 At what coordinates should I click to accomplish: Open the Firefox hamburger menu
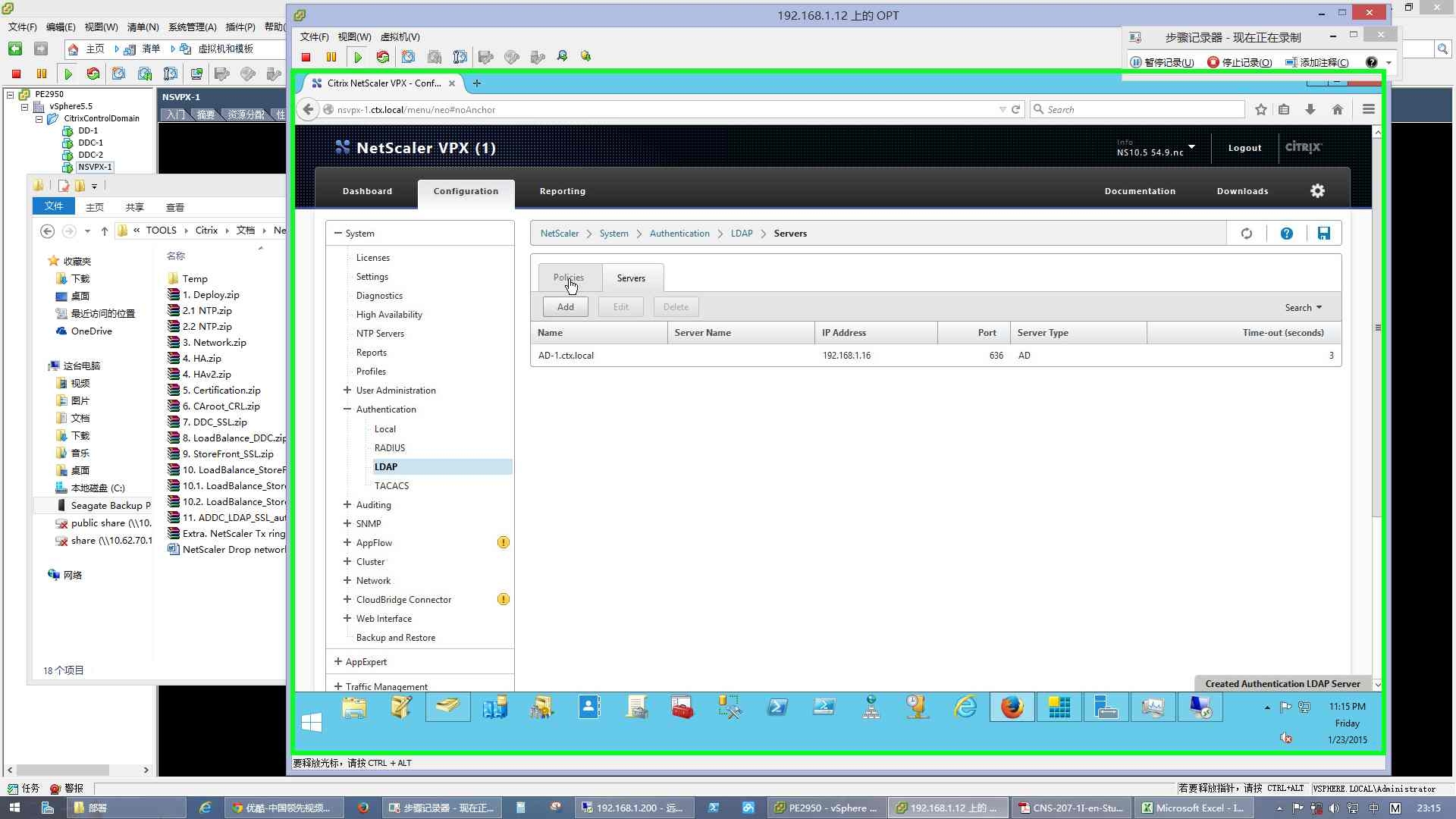pos(1368,109)
